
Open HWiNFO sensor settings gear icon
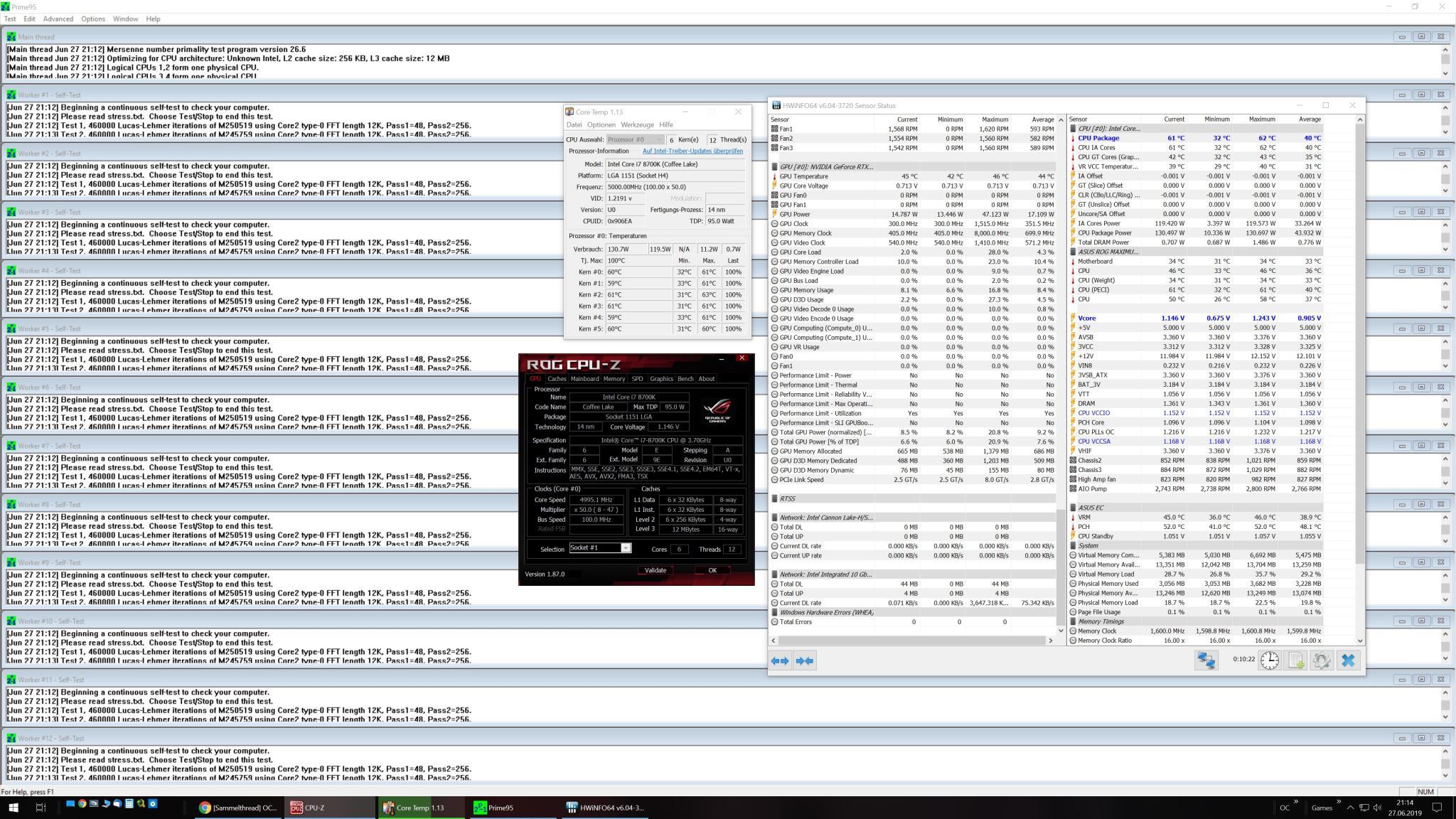1322,660
